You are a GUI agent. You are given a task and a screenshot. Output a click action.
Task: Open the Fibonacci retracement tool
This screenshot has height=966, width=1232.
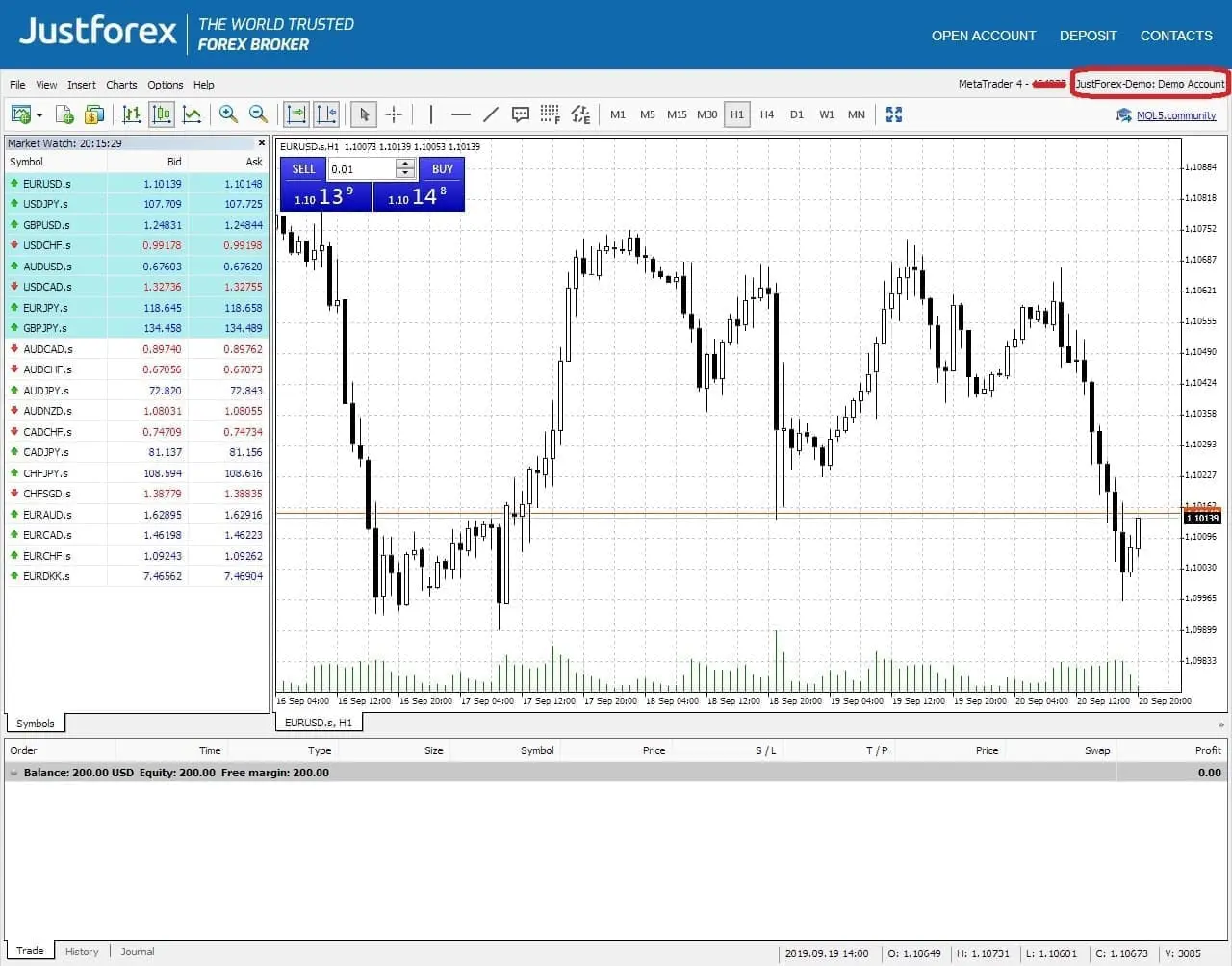[x=551, y=114]
